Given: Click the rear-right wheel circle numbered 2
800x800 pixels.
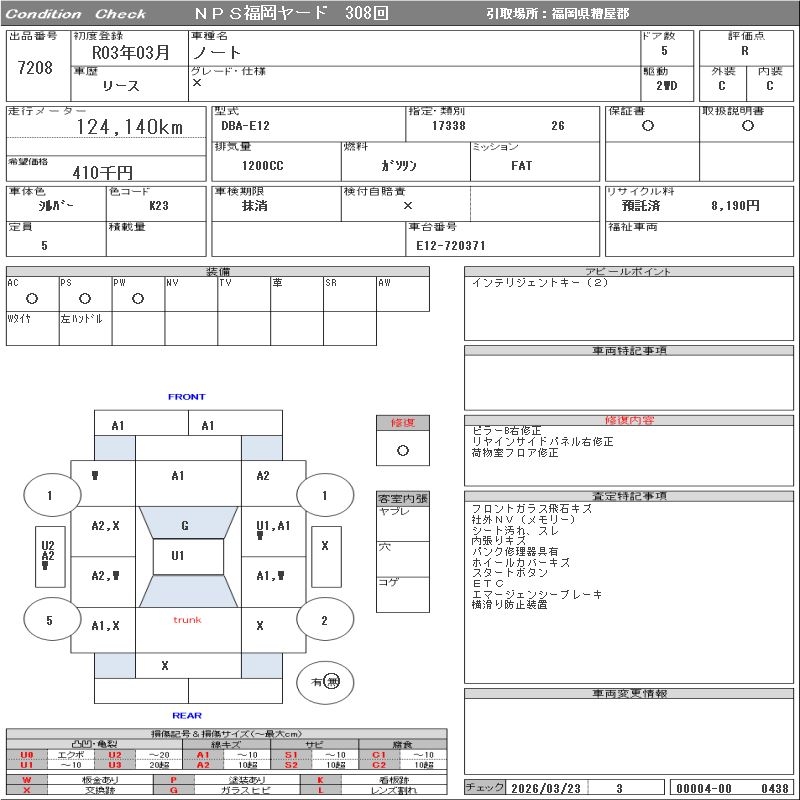Looking at the screenshot, I should coord(324,620).
